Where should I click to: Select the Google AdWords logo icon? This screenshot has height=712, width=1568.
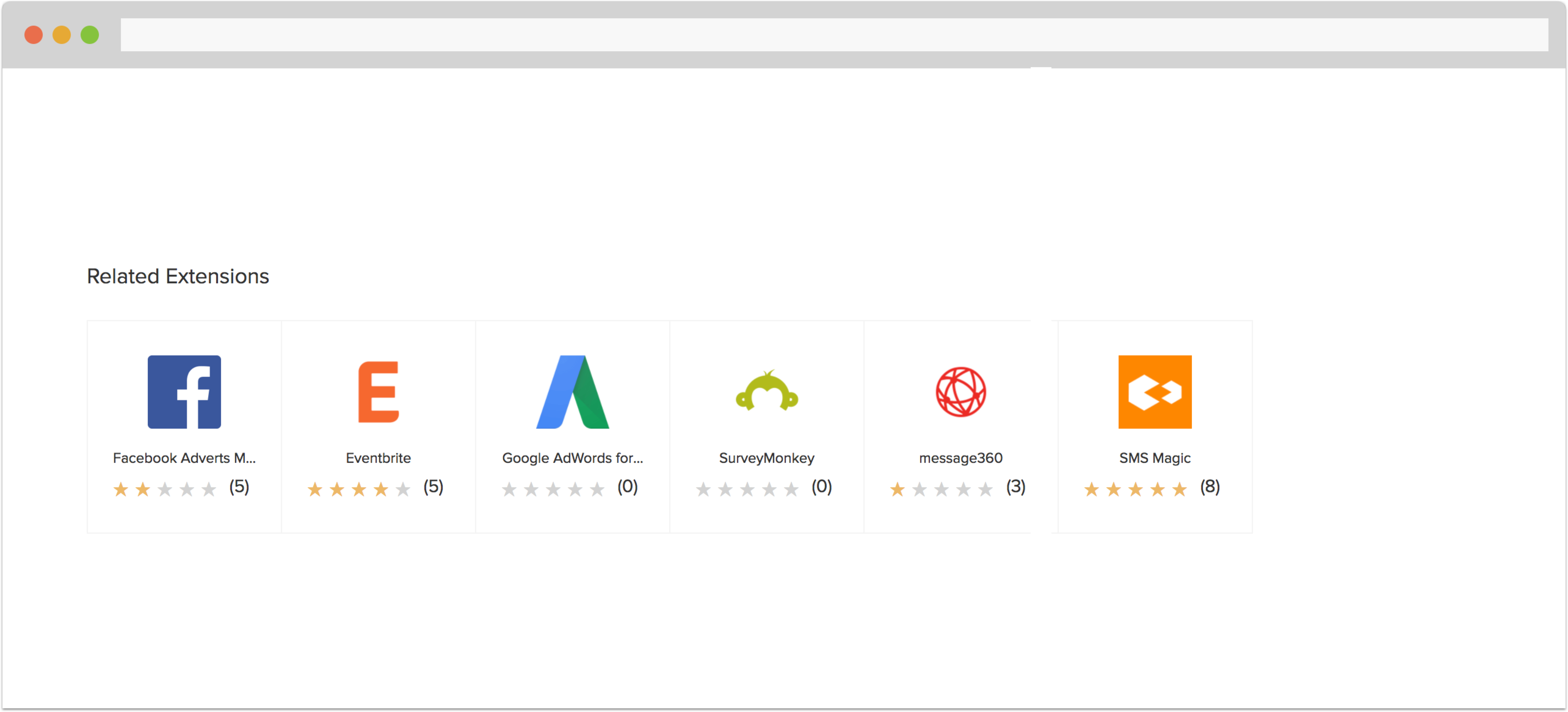pyautogui.click(x=572, y=392)
